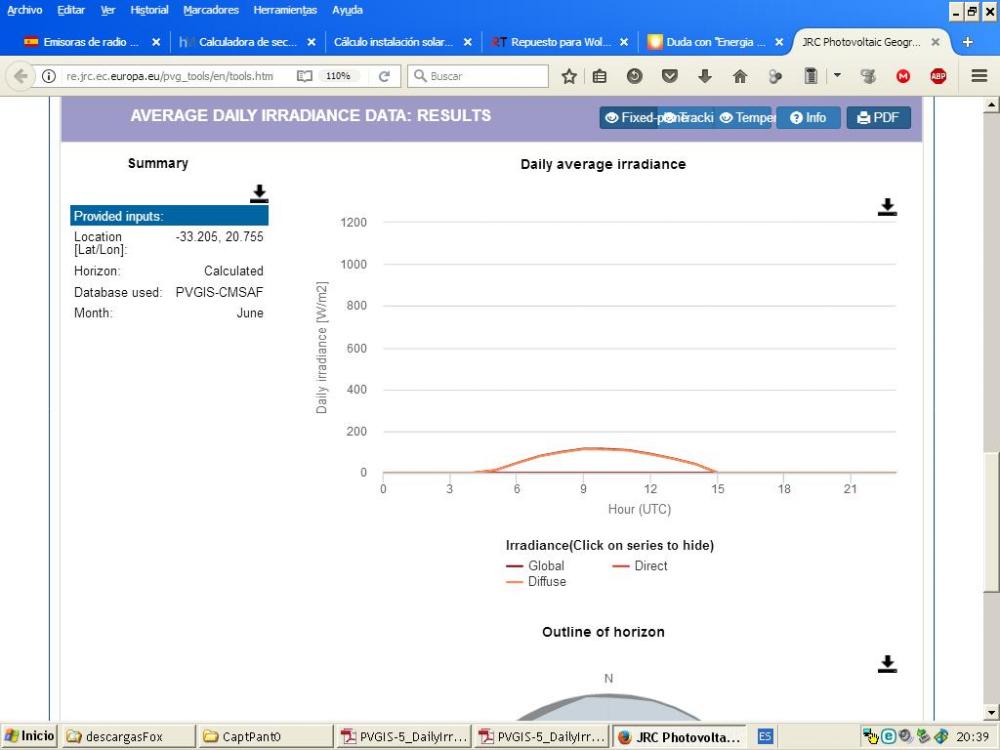Reset the 110% zoom level indicator
This screenshot has height=750, width=1000.
[x=338, y=76]
